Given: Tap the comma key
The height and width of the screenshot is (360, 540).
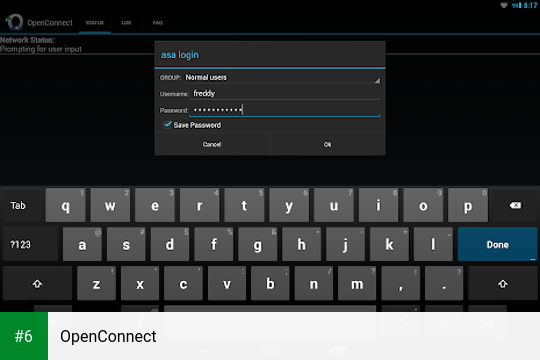Looking at the screenshot, I should pos(401,284).
